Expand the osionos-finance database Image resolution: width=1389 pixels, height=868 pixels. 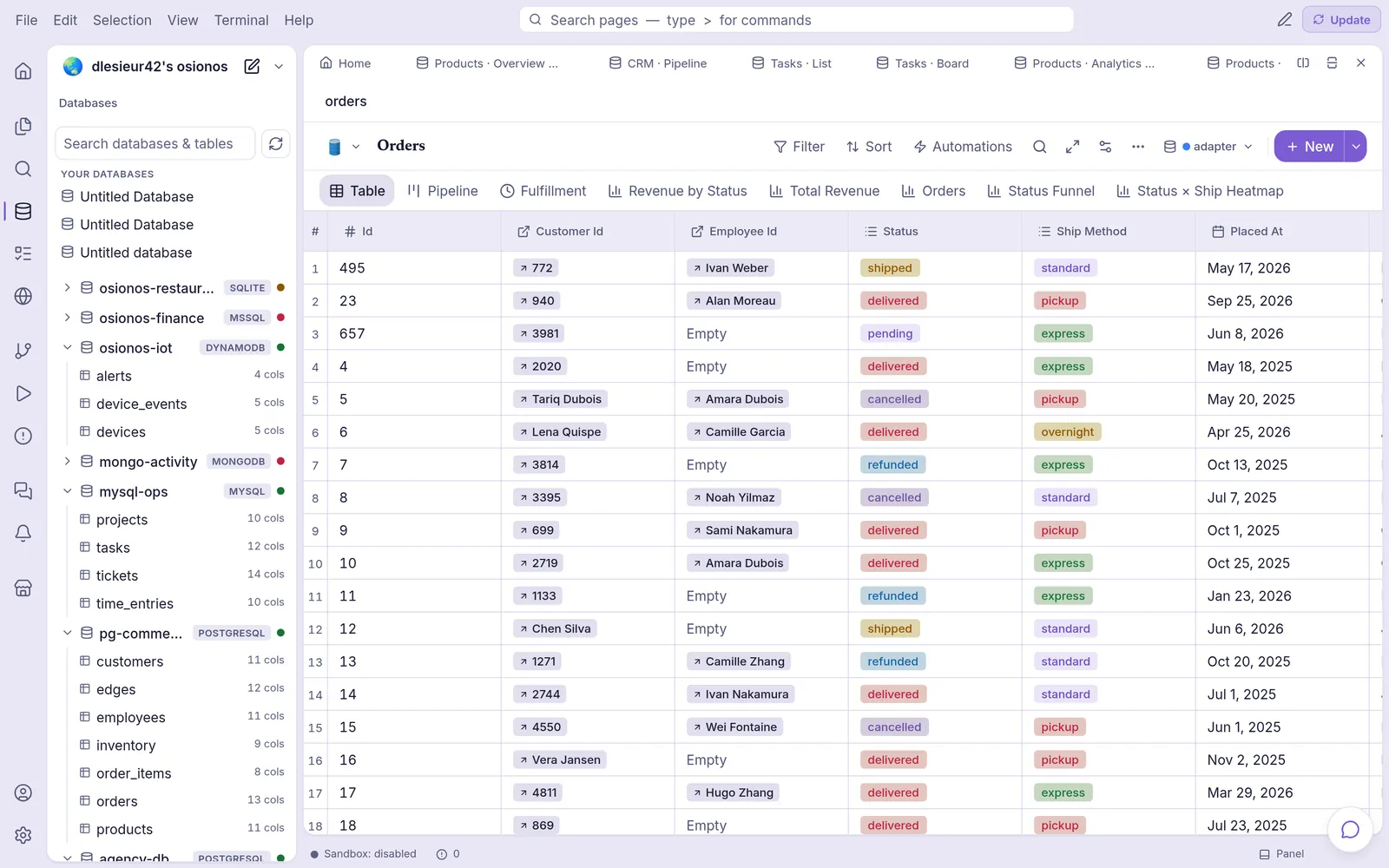(67, 318)
